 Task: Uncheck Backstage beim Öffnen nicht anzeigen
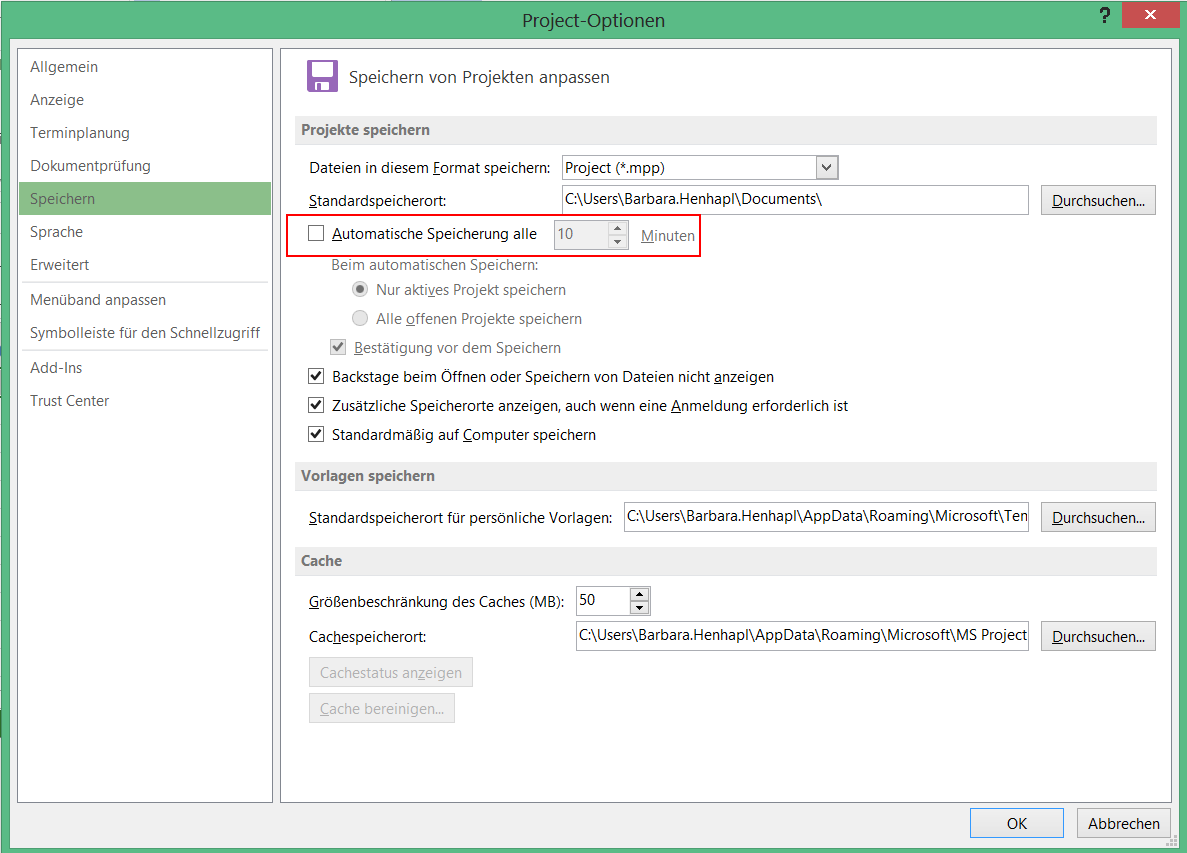pyautogui.click(x=316, y=377)
